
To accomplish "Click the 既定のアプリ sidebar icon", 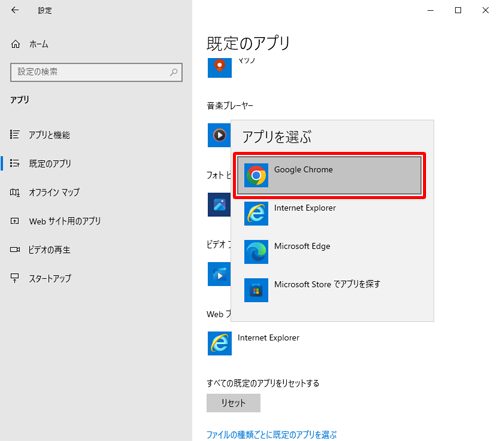I will tap(15, 163).
